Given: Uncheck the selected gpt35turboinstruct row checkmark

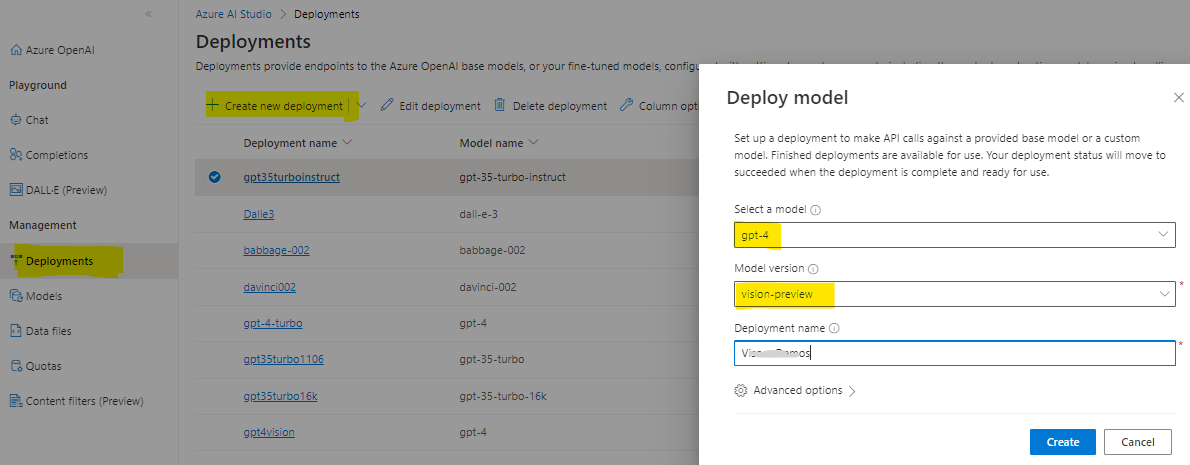Looking at the screenshot, I should pos(214,177).
